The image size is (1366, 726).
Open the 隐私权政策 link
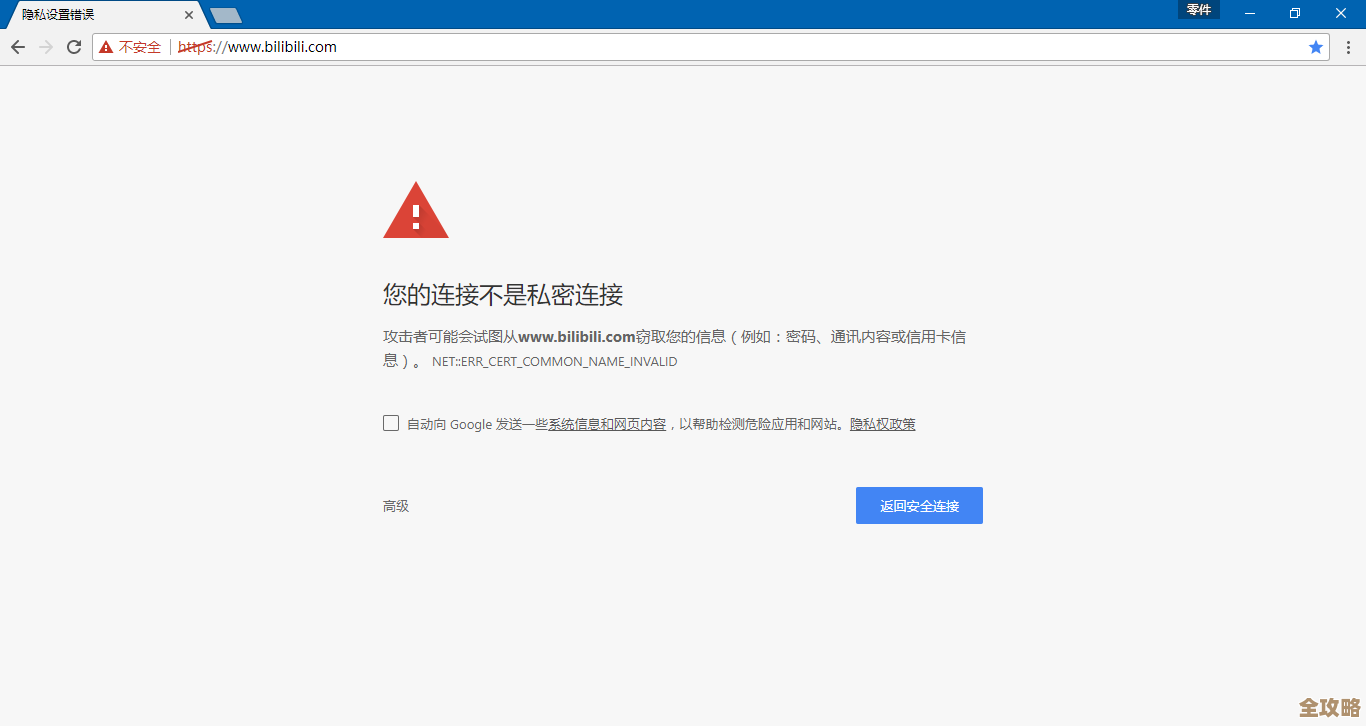pos(881,423)
